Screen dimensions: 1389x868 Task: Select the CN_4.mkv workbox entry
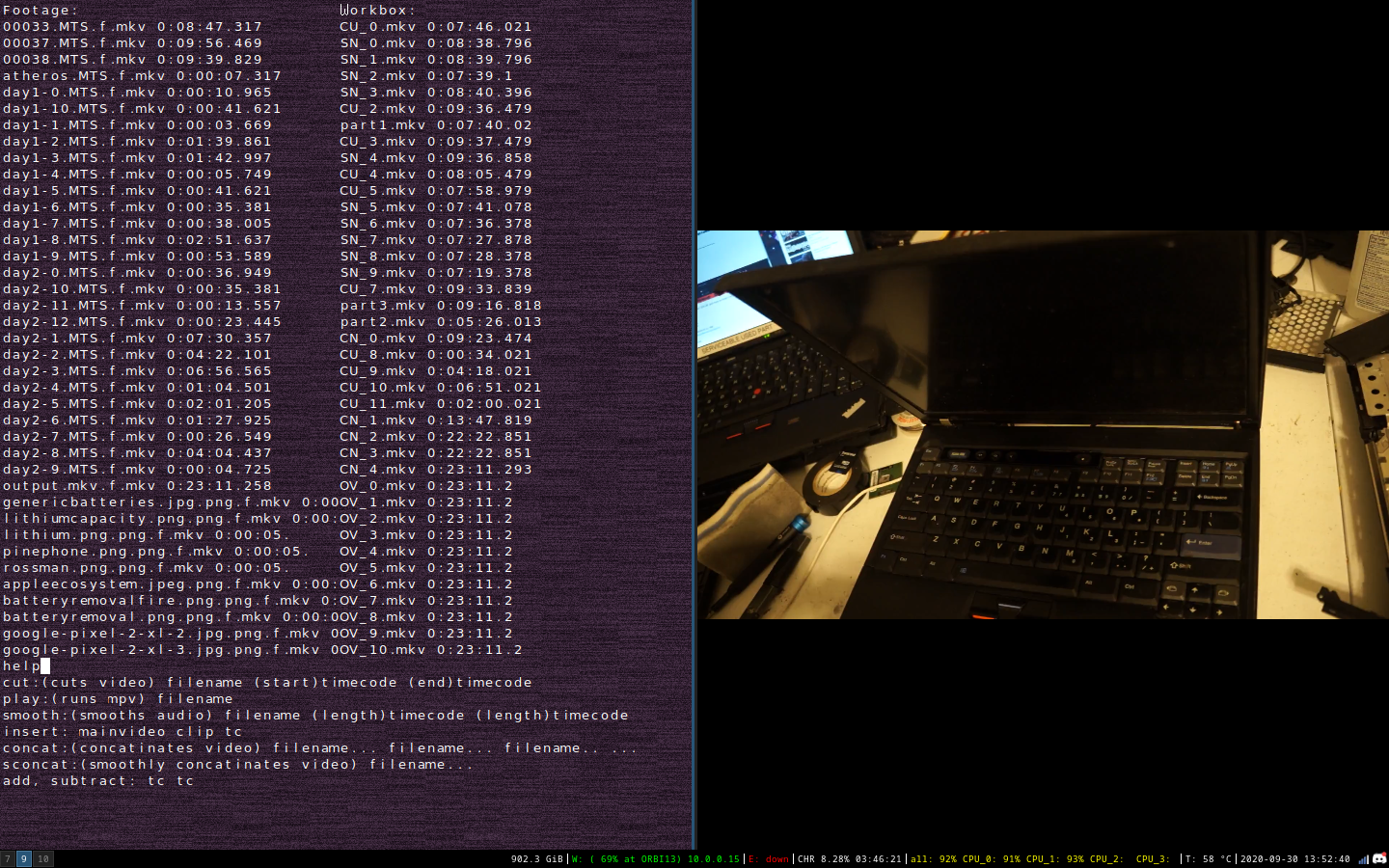(x=436, y=470)
